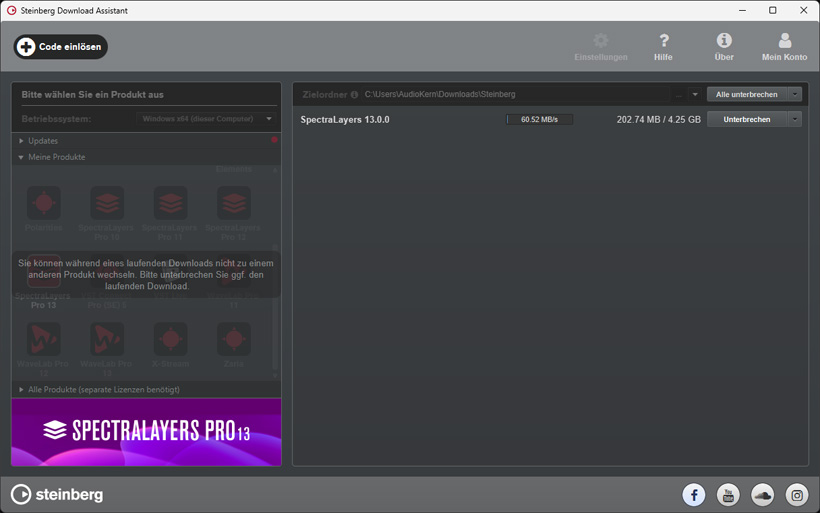Open the Hilfe question mark icon
This screenshot has width=820, height=513.
[663, 40]
